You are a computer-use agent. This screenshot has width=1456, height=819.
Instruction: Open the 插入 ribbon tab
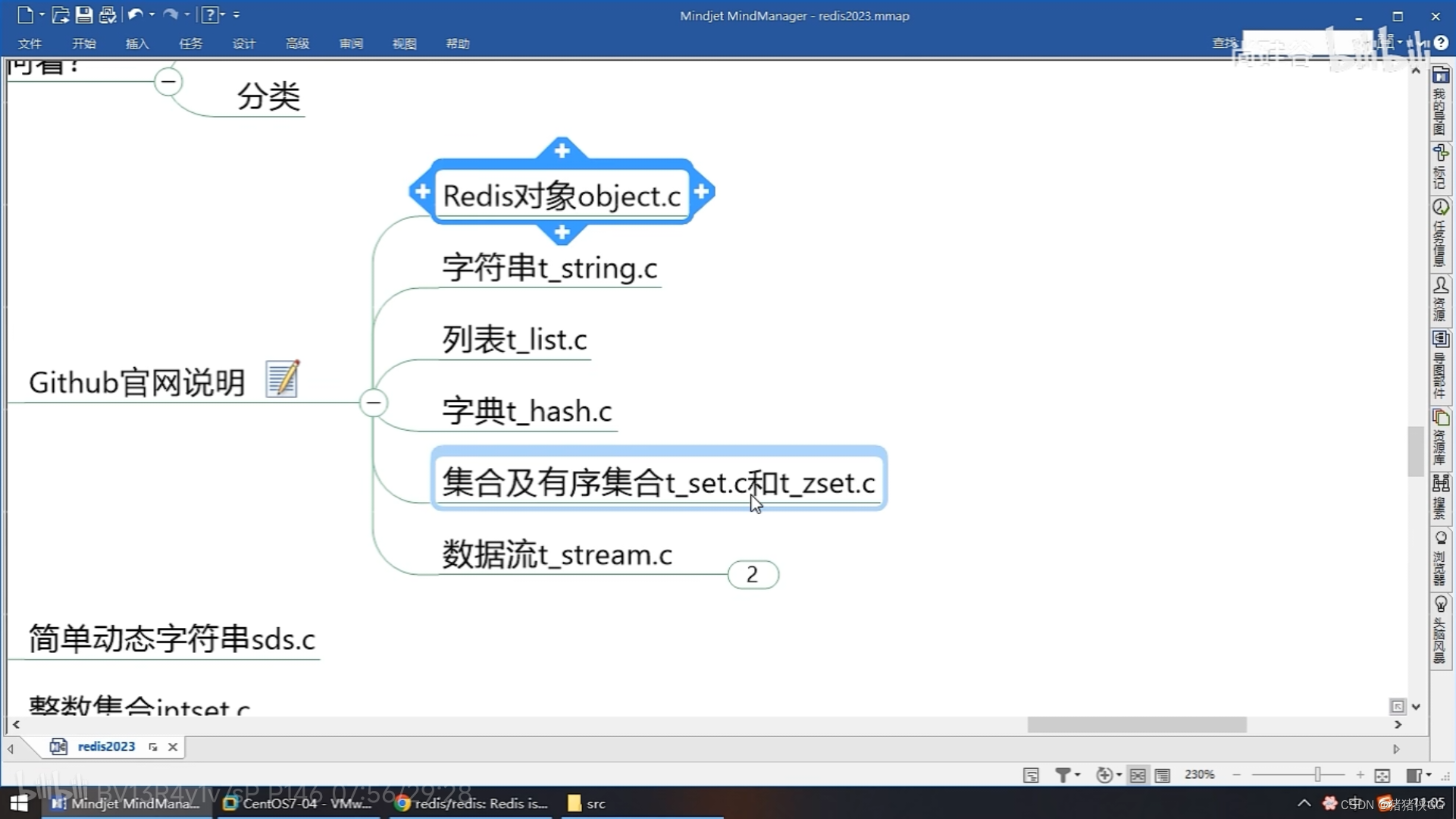coord(137,44)
